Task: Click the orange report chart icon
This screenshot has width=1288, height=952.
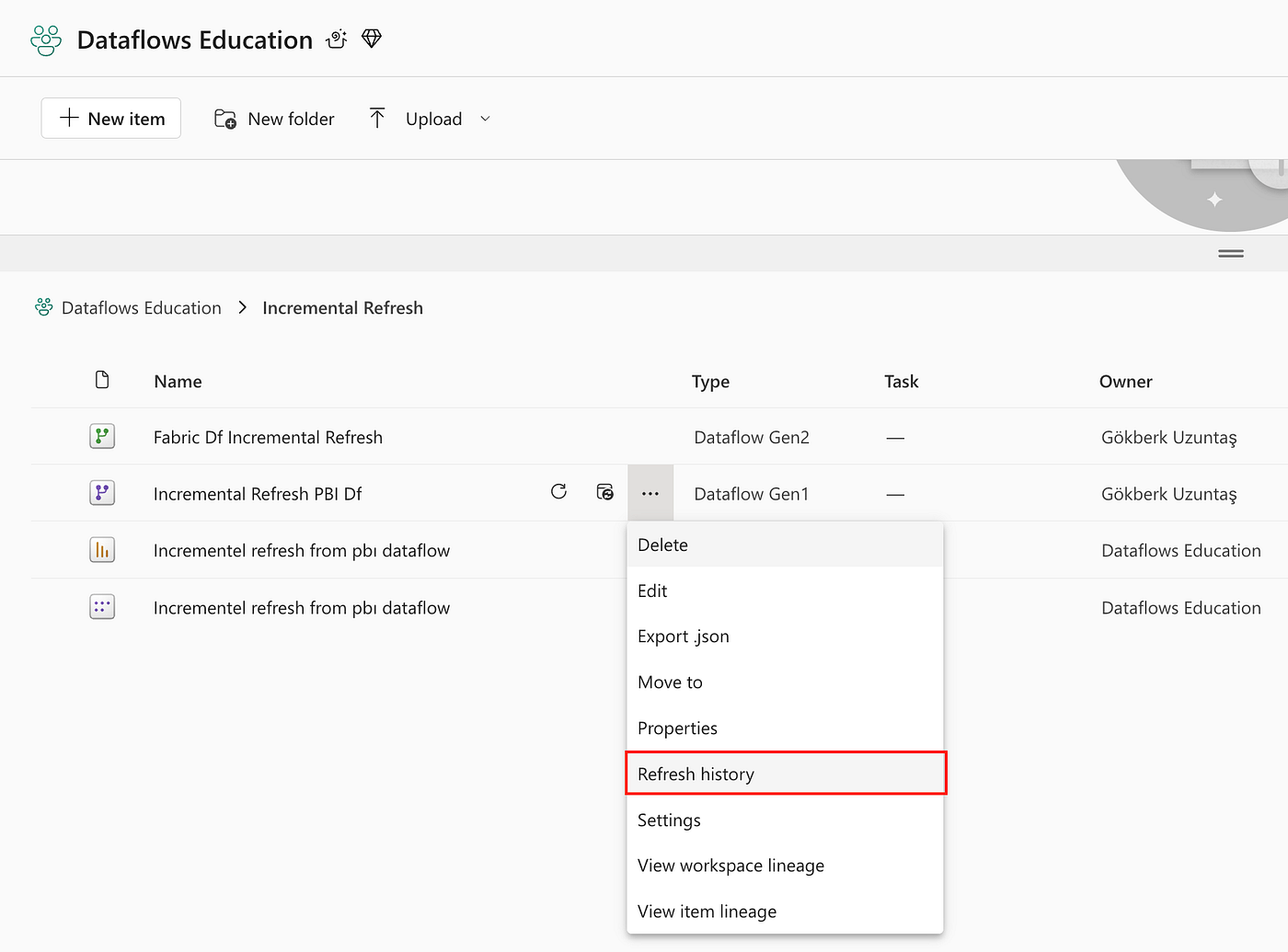Action: (102, 551)
